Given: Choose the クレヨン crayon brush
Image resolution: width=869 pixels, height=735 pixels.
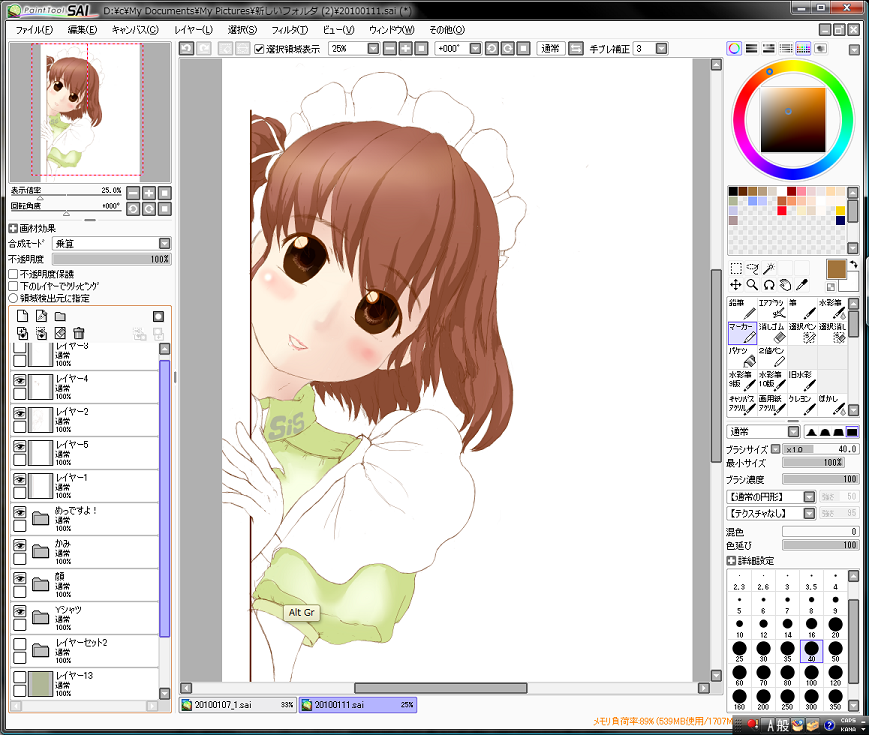Looking at the screenshot, I should [802, 405].
